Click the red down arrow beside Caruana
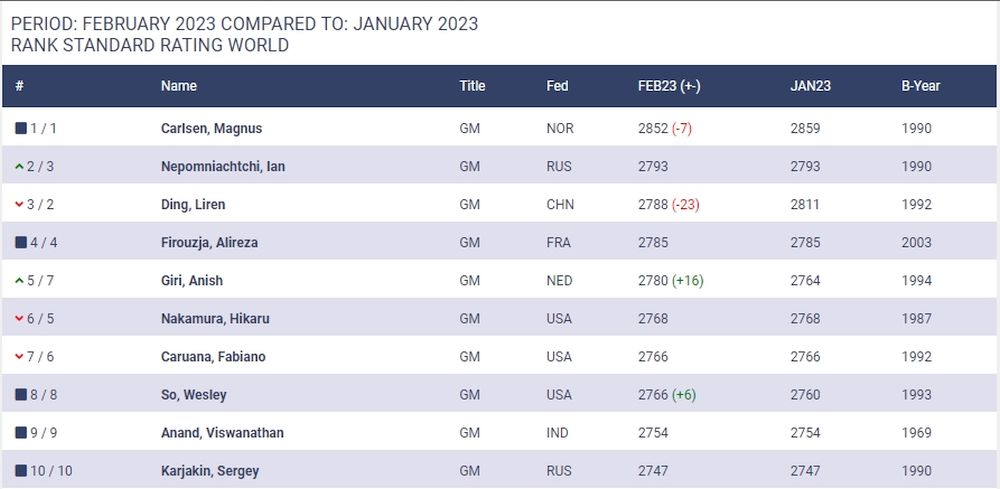Viewport: 1000px width, 489px height. click(20, 357)
